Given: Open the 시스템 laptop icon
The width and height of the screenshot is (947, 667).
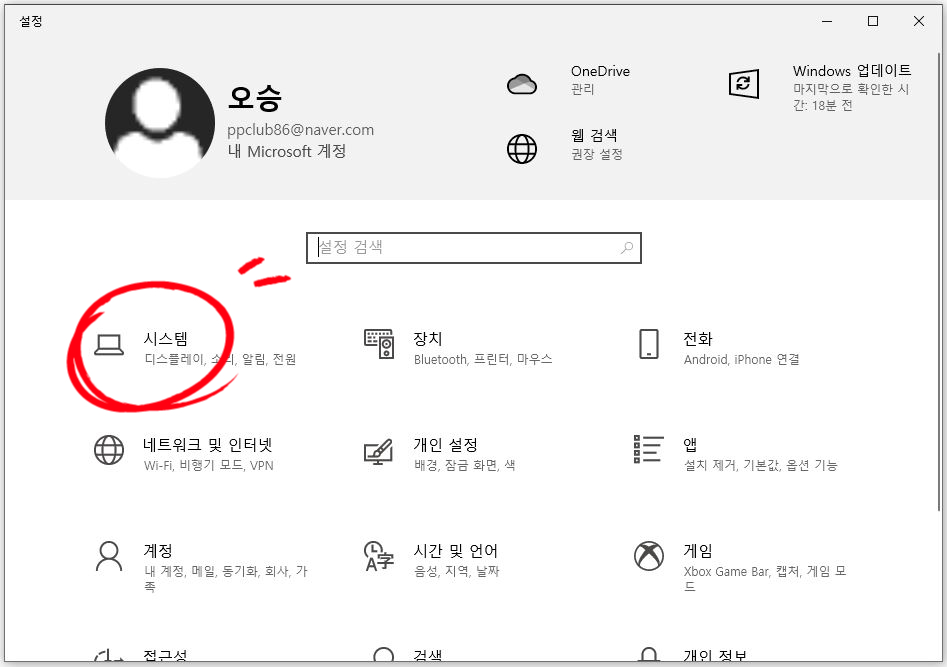Looking at the screenshot, I should coord(109,345).
